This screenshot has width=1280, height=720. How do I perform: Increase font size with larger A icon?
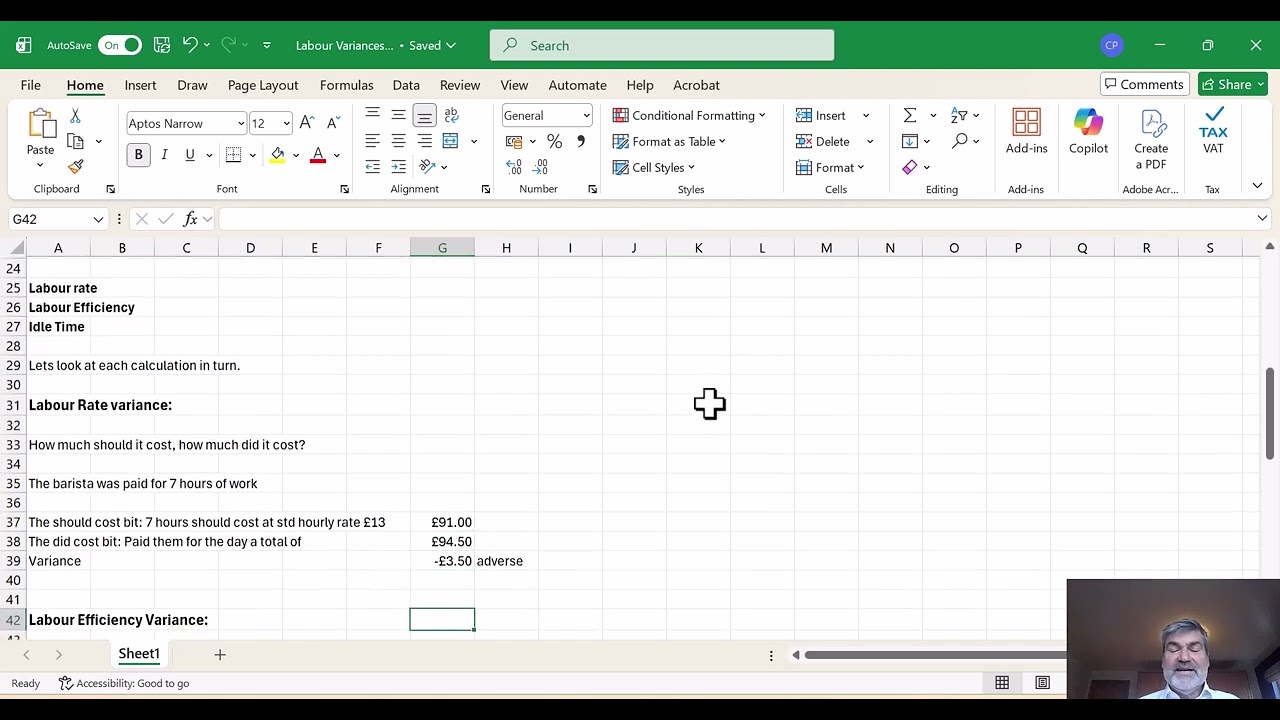point(307,123)
